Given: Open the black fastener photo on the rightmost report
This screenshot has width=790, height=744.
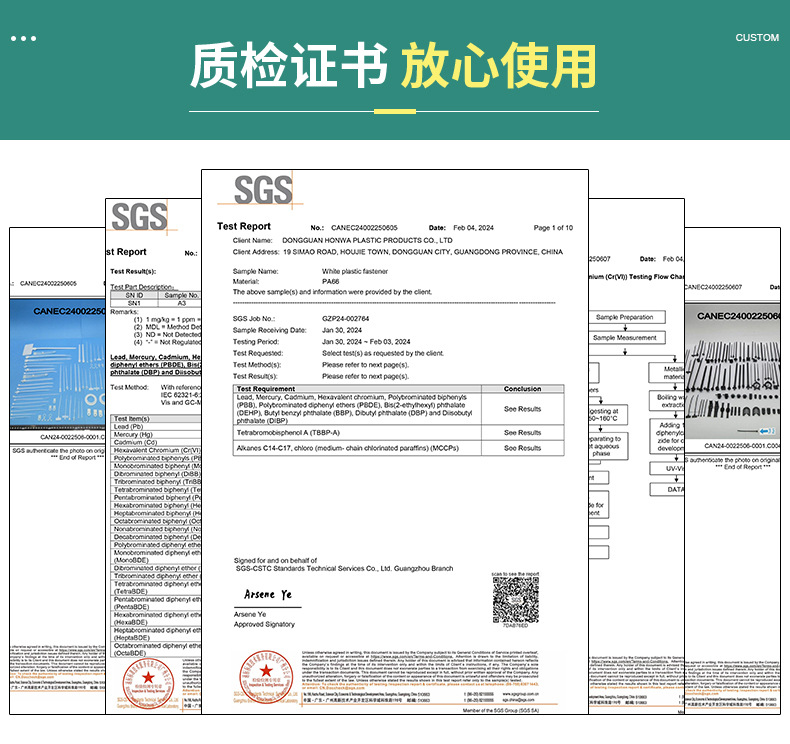Looking at the screenshot, I should tap(733, 372).
